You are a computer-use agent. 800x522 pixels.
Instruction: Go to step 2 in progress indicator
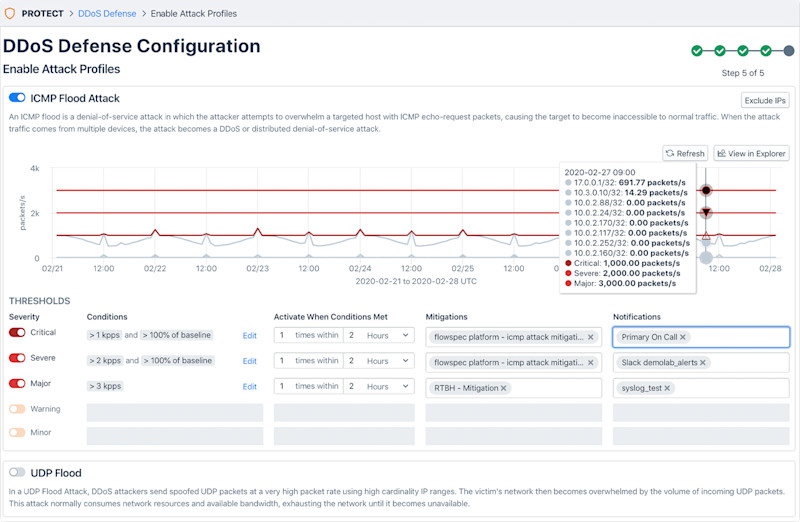[720, 51]
